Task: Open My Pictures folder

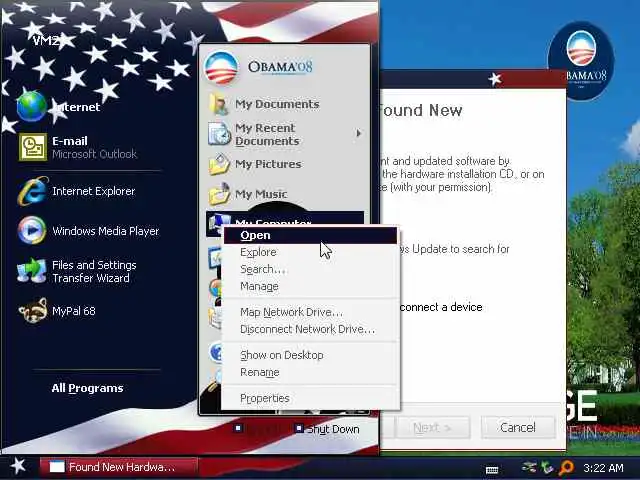Action: click(x=255, y=164)
